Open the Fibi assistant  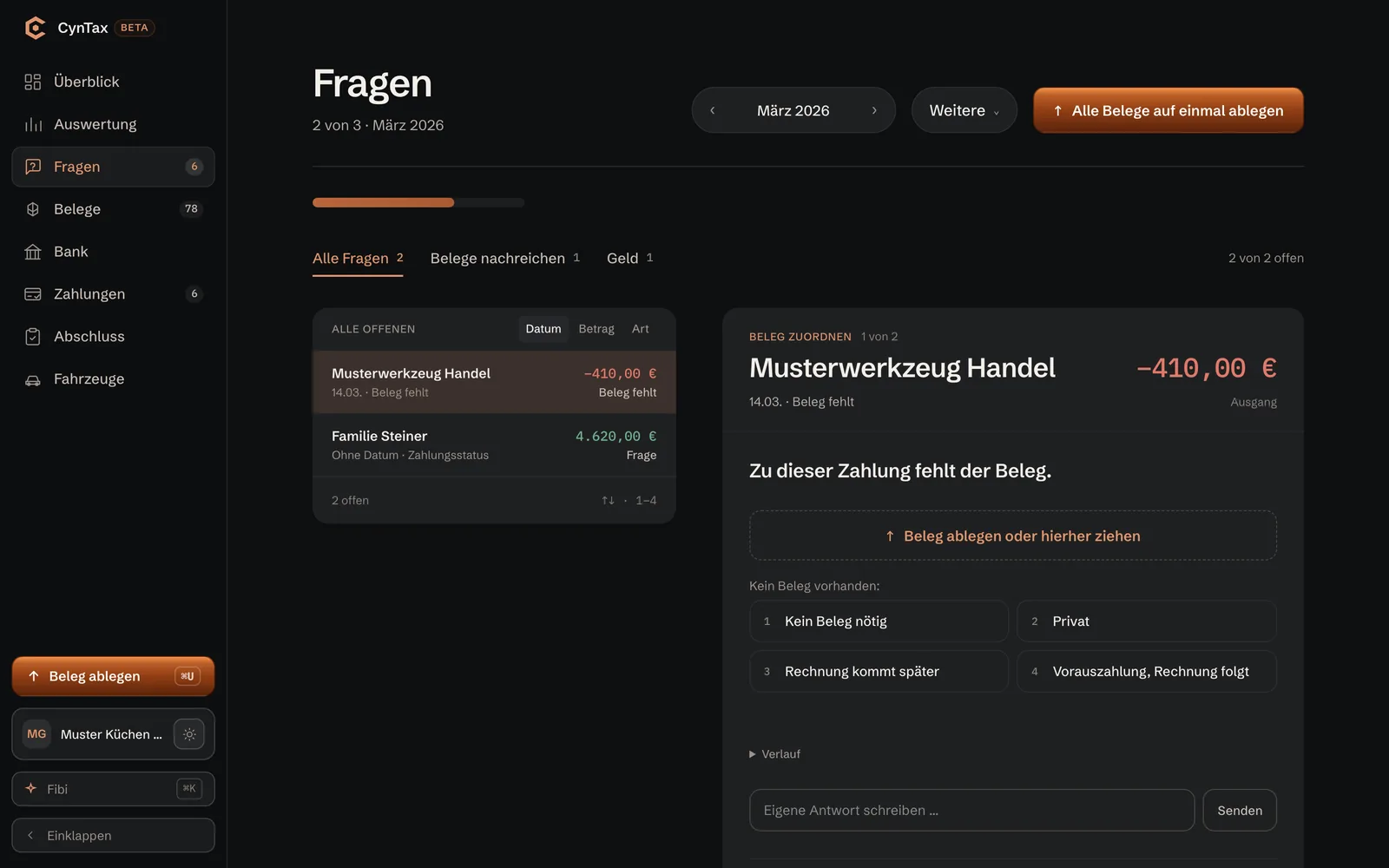(113, 789)
